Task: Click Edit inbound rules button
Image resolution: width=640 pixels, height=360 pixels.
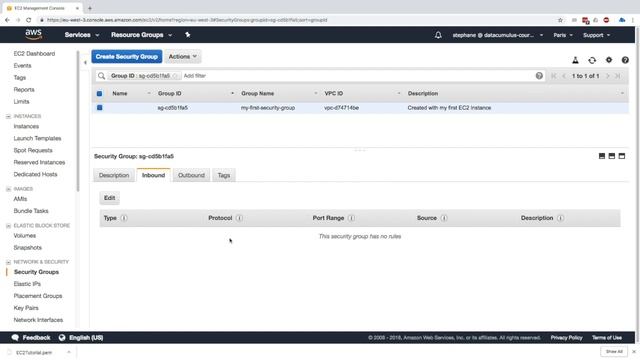Action: pos(109,198)
